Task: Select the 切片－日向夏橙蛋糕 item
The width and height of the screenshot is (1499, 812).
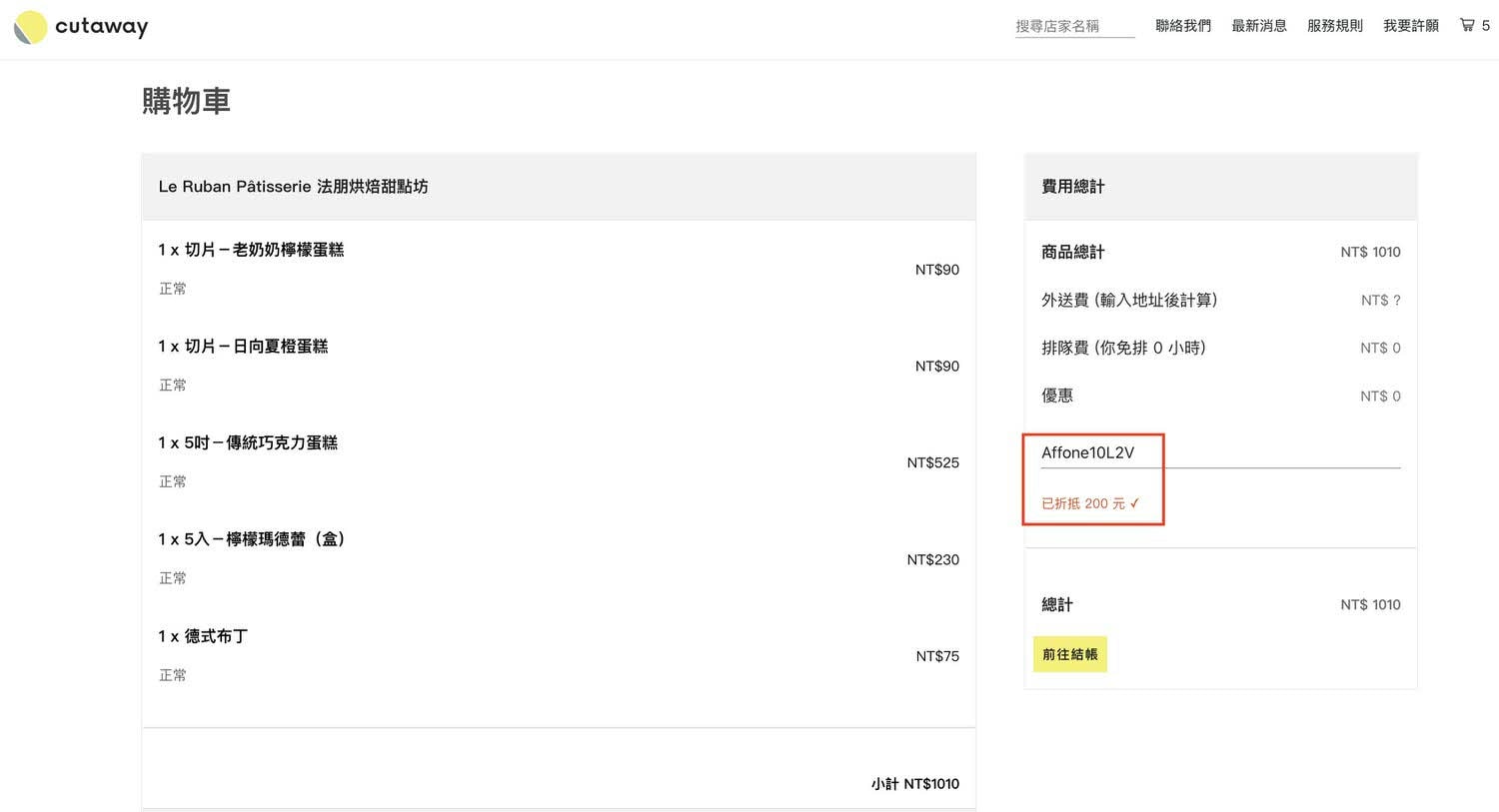Action: pyautogui.click(x=243, y=347)
